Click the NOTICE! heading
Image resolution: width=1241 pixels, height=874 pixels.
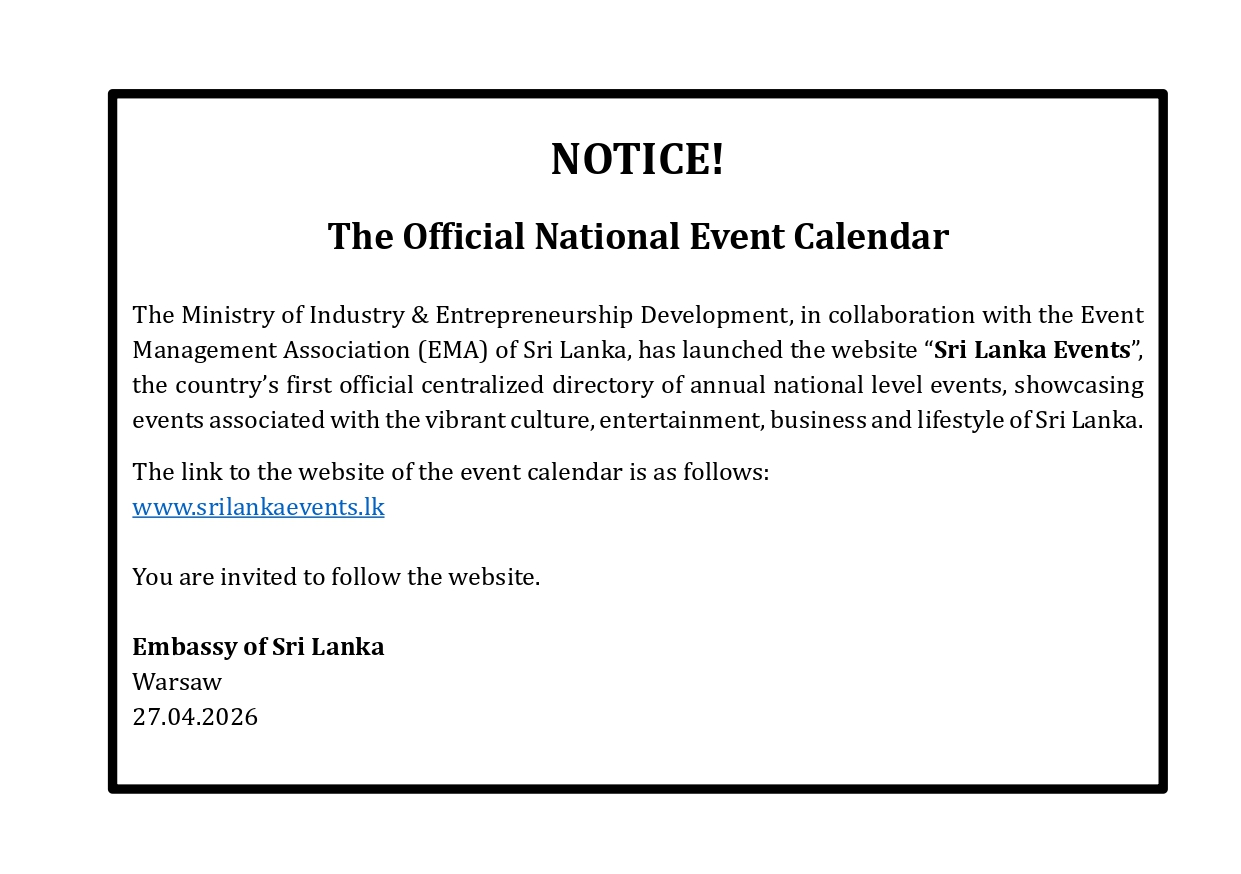(x=637, y=159)
